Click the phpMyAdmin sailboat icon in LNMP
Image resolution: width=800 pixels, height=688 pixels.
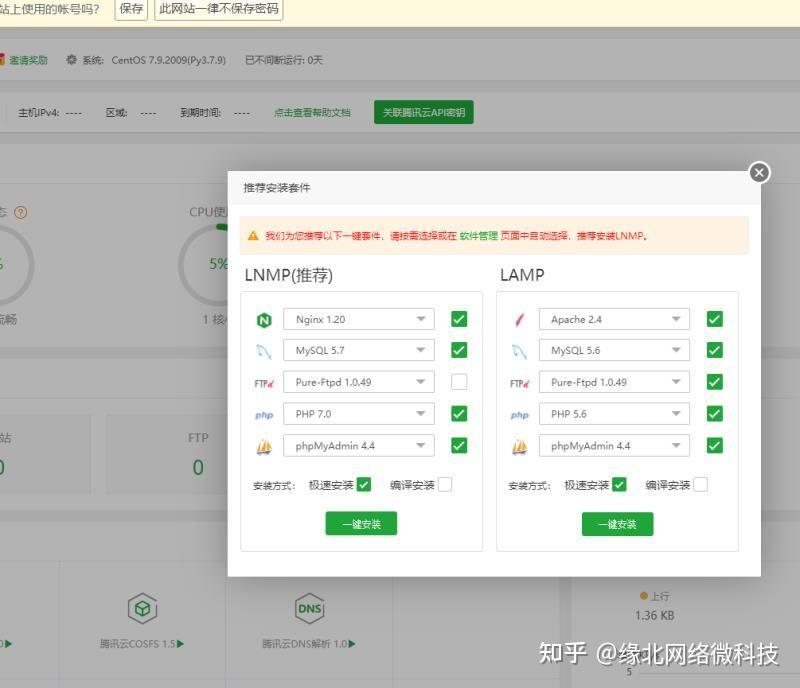[264, 447]
